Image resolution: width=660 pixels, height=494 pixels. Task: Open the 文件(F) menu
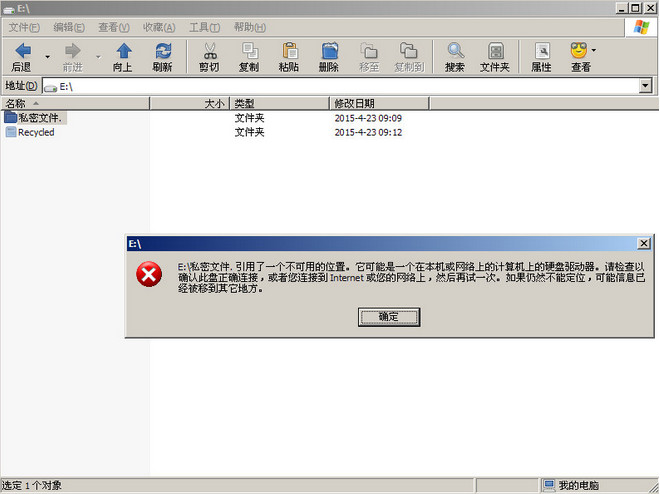[x=24, y=27]
